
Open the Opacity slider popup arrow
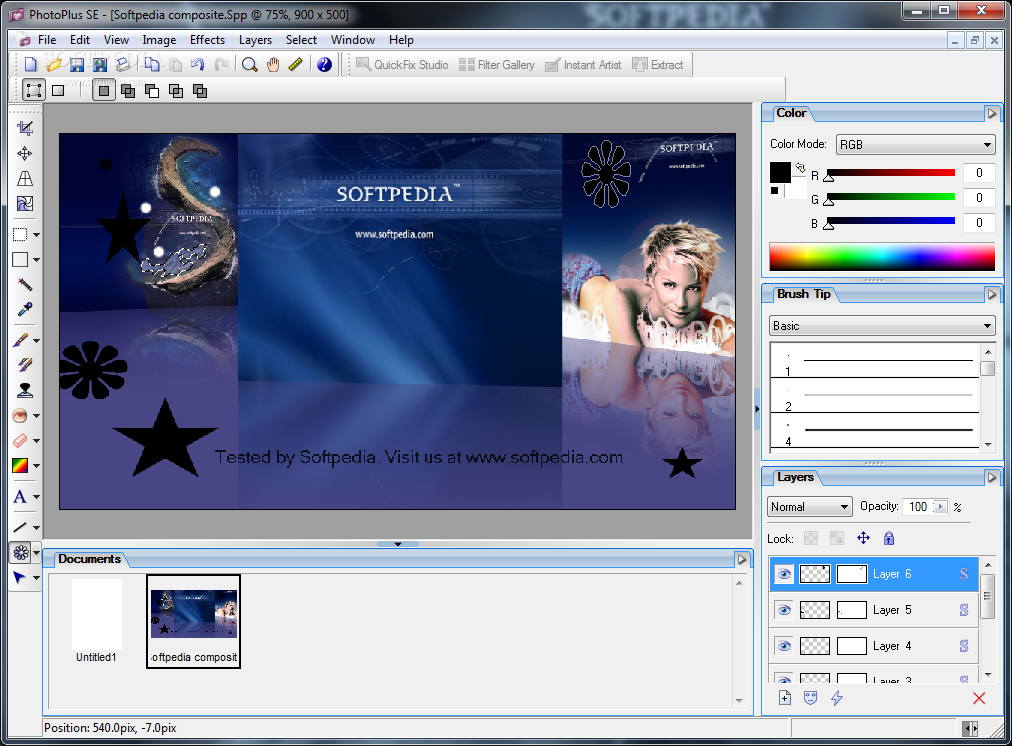pos(940,507)
